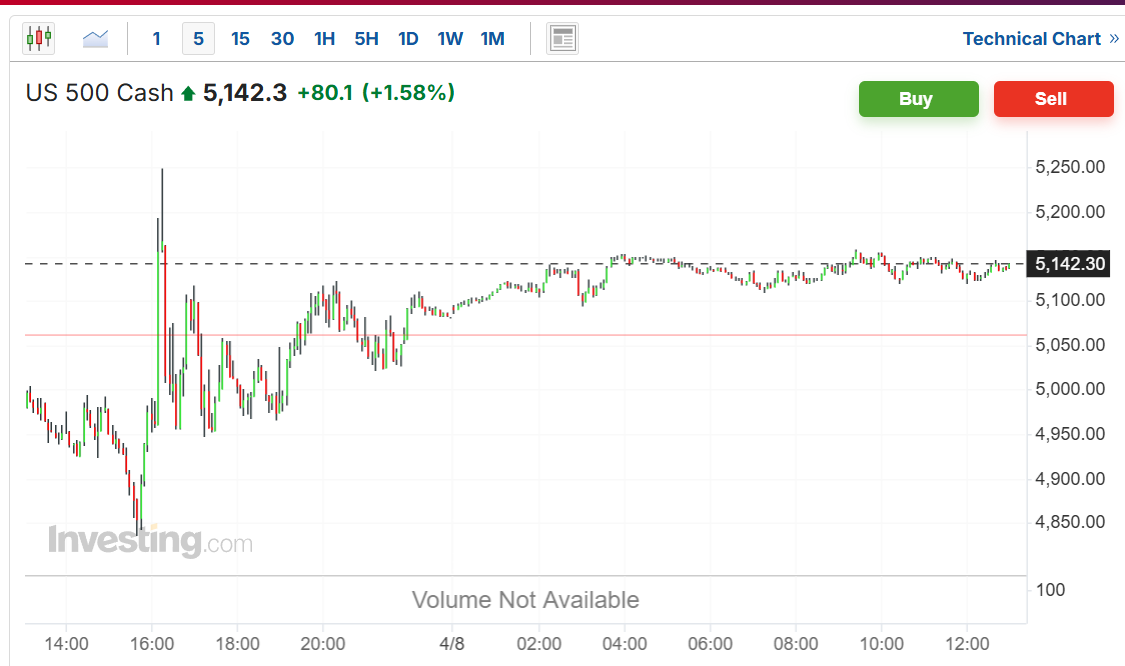Image resolution: width=1125 pixels, height=666 pixels.
Task: Click the red Sell button
Action: click(x=1054, y=99)
